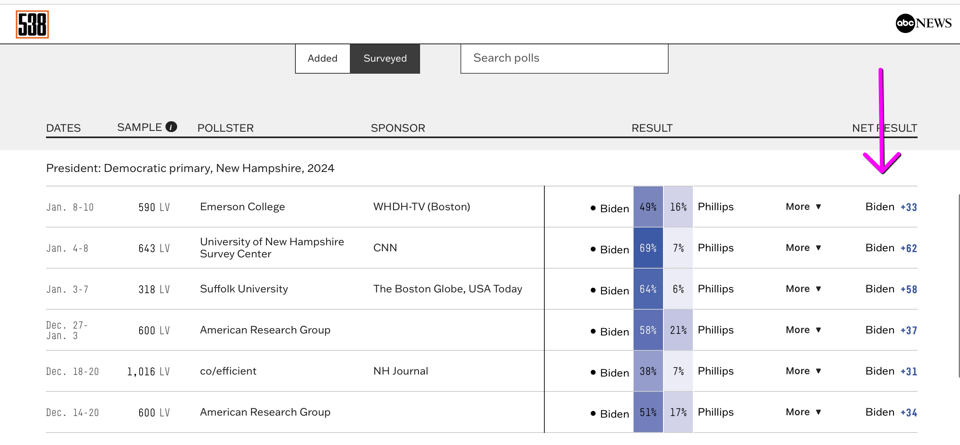
Task: Click the Suffolk University pollster link
Action: point(244,289)
